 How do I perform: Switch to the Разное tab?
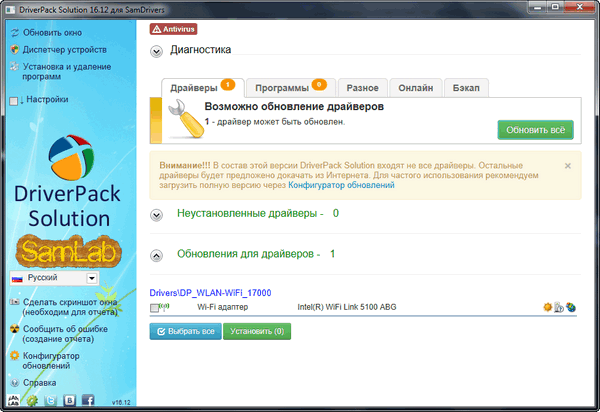point(362,88)
